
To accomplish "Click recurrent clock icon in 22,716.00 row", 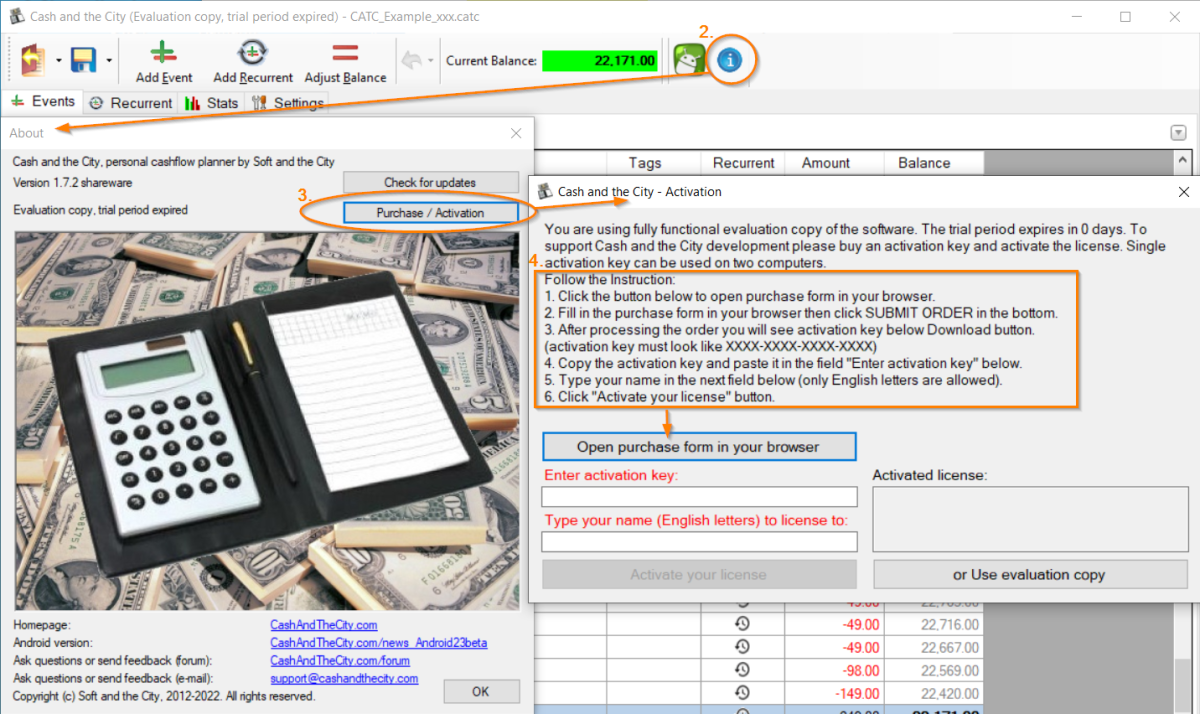I will [742, 624].
